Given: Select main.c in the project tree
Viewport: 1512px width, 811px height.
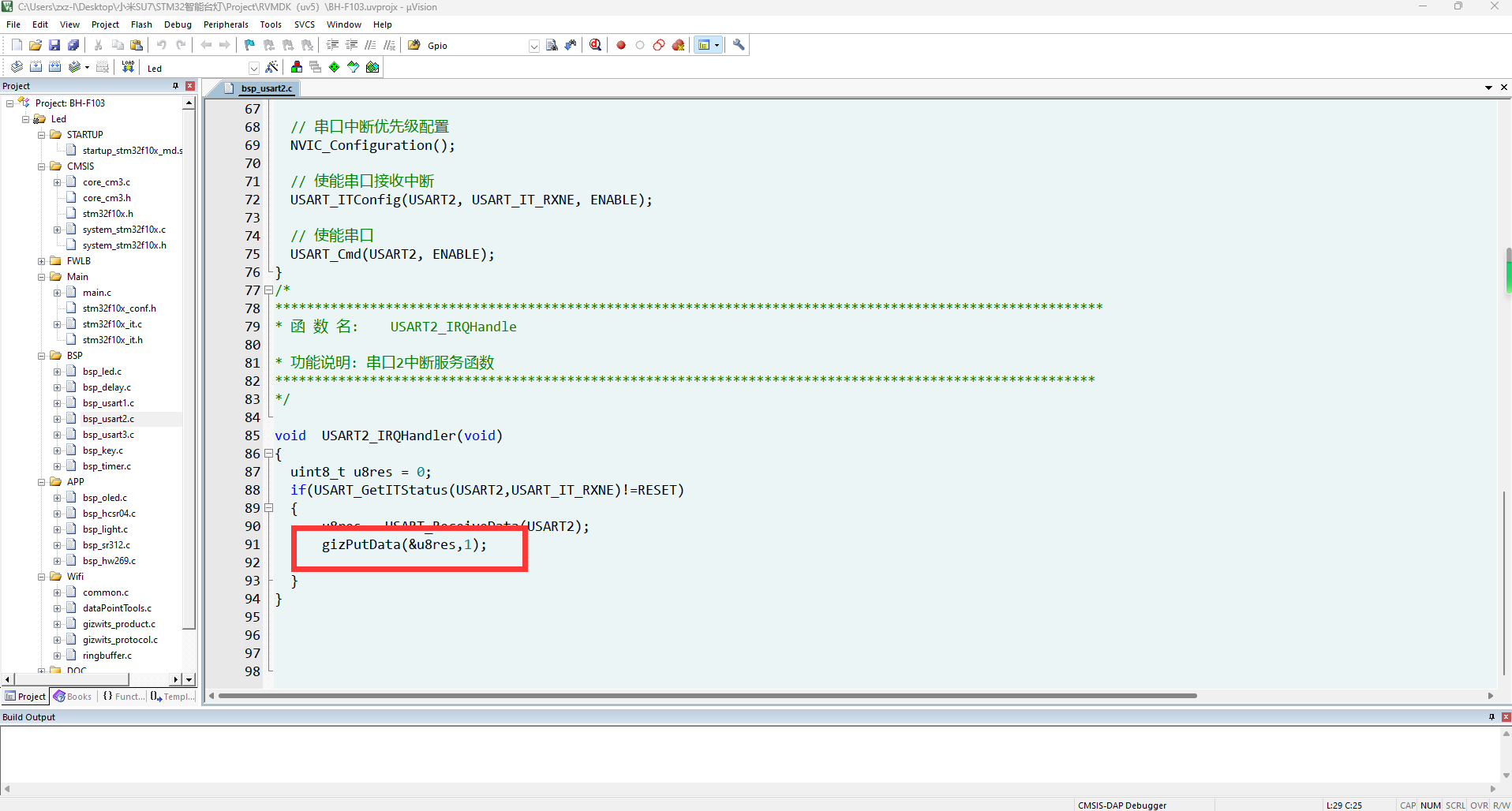Looking at the screenshot, I should (97, 293).
